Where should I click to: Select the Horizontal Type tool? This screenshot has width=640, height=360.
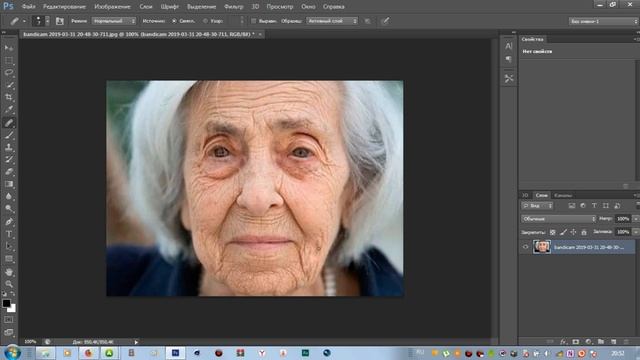[x=9, y=234]
